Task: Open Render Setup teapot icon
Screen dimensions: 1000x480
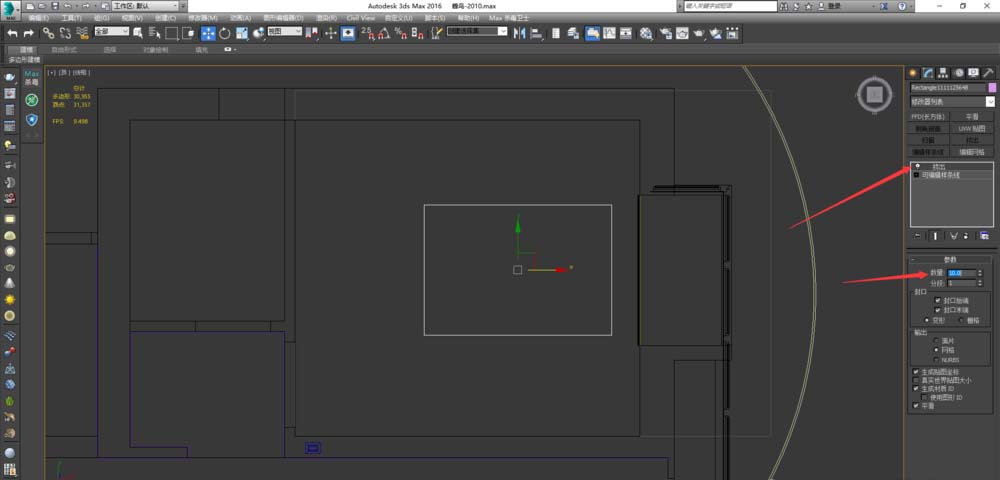Action: tap(665, 33)
